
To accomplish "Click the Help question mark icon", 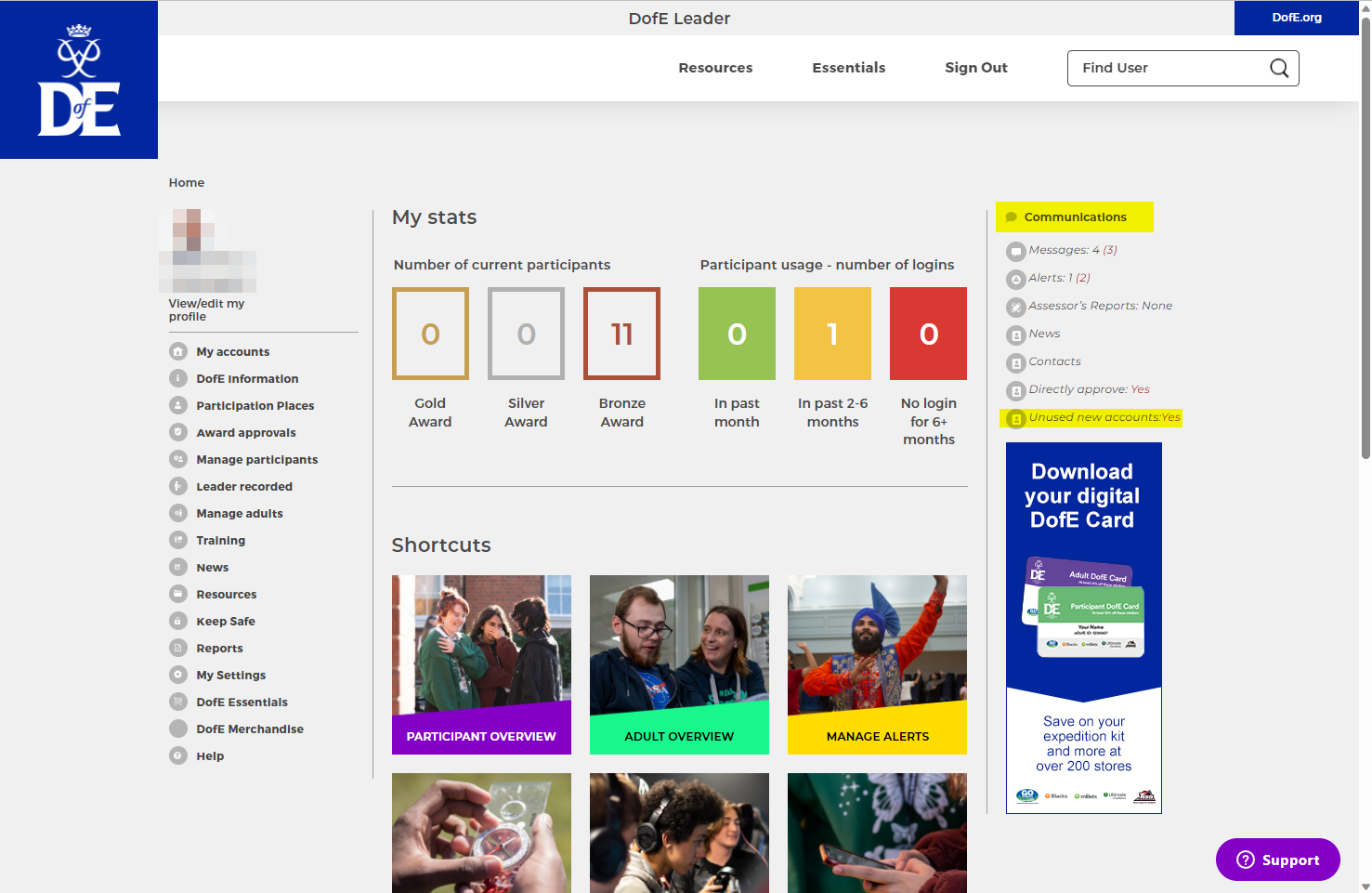I will click(178, 755).
